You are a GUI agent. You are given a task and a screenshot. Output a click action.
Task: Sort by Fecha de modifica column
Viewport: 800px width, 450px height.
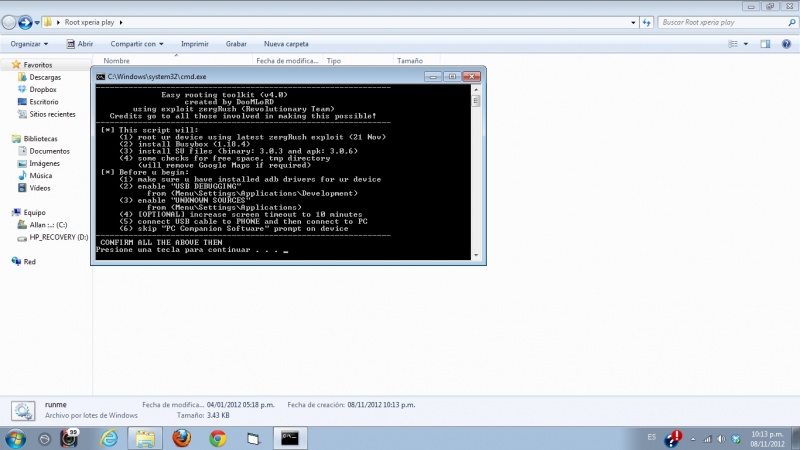287,61
